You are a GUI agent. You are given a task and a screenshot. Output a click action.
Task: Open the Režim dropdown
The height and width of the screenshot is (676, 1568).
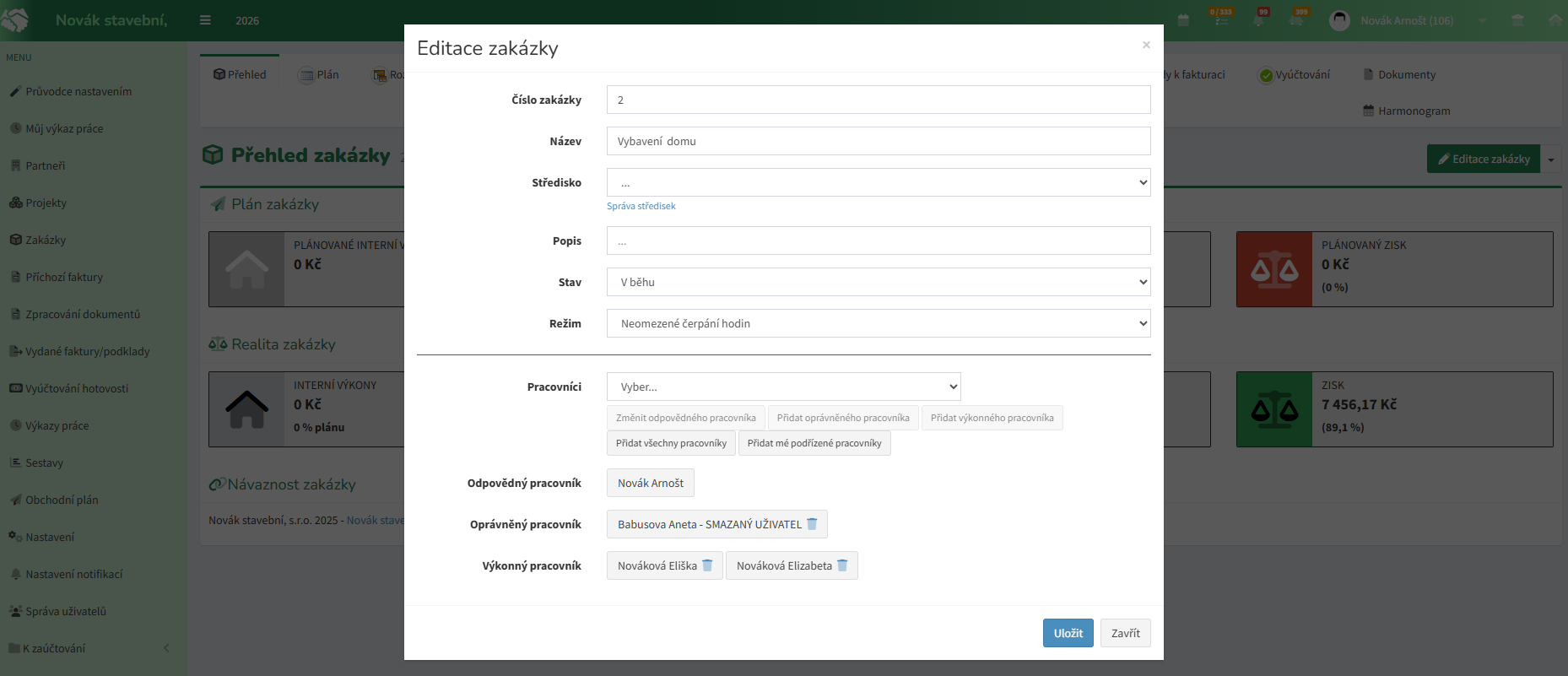[879, 323]
